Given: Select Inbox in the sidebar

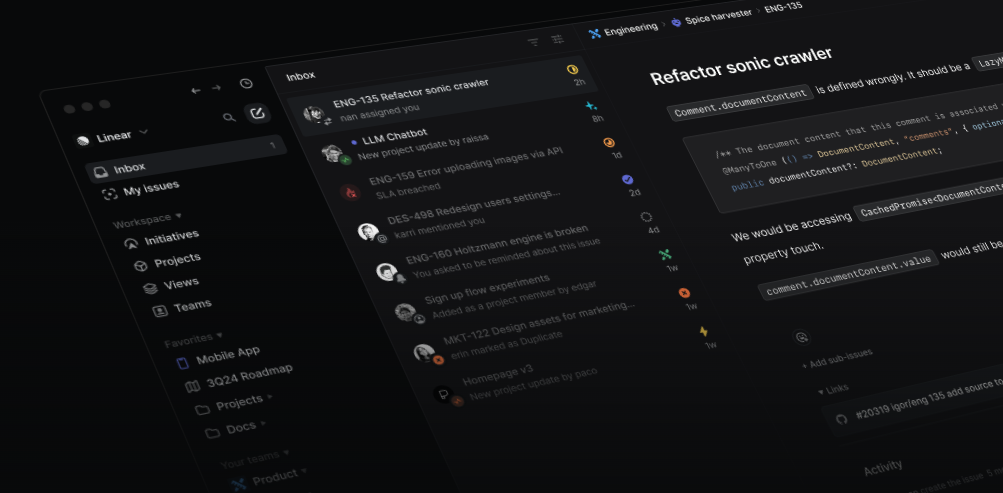Looking at the screenshot, I should coord(186,159).
